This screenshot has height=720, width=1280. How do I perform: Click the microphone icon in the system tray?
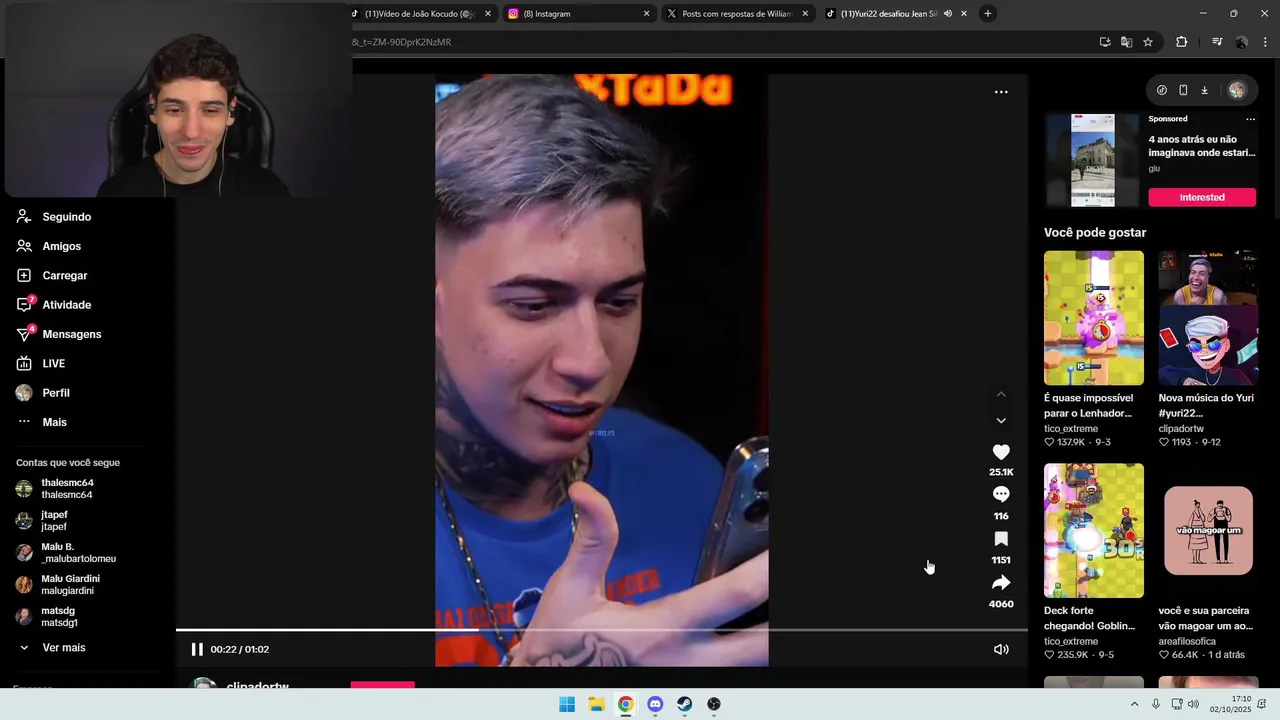[1156, 704]
